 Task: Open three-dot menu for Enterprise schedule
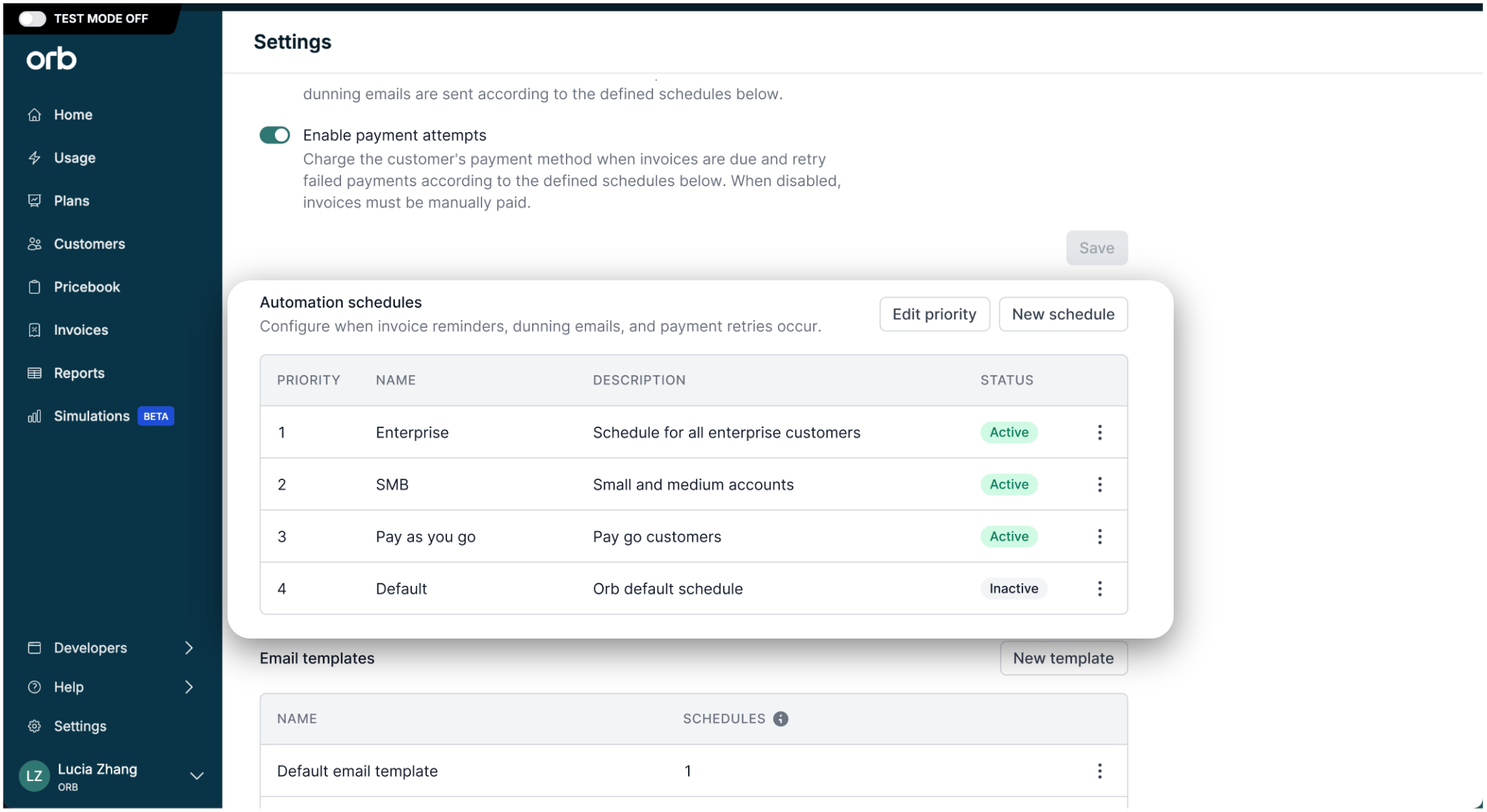tap(1099, 432)
